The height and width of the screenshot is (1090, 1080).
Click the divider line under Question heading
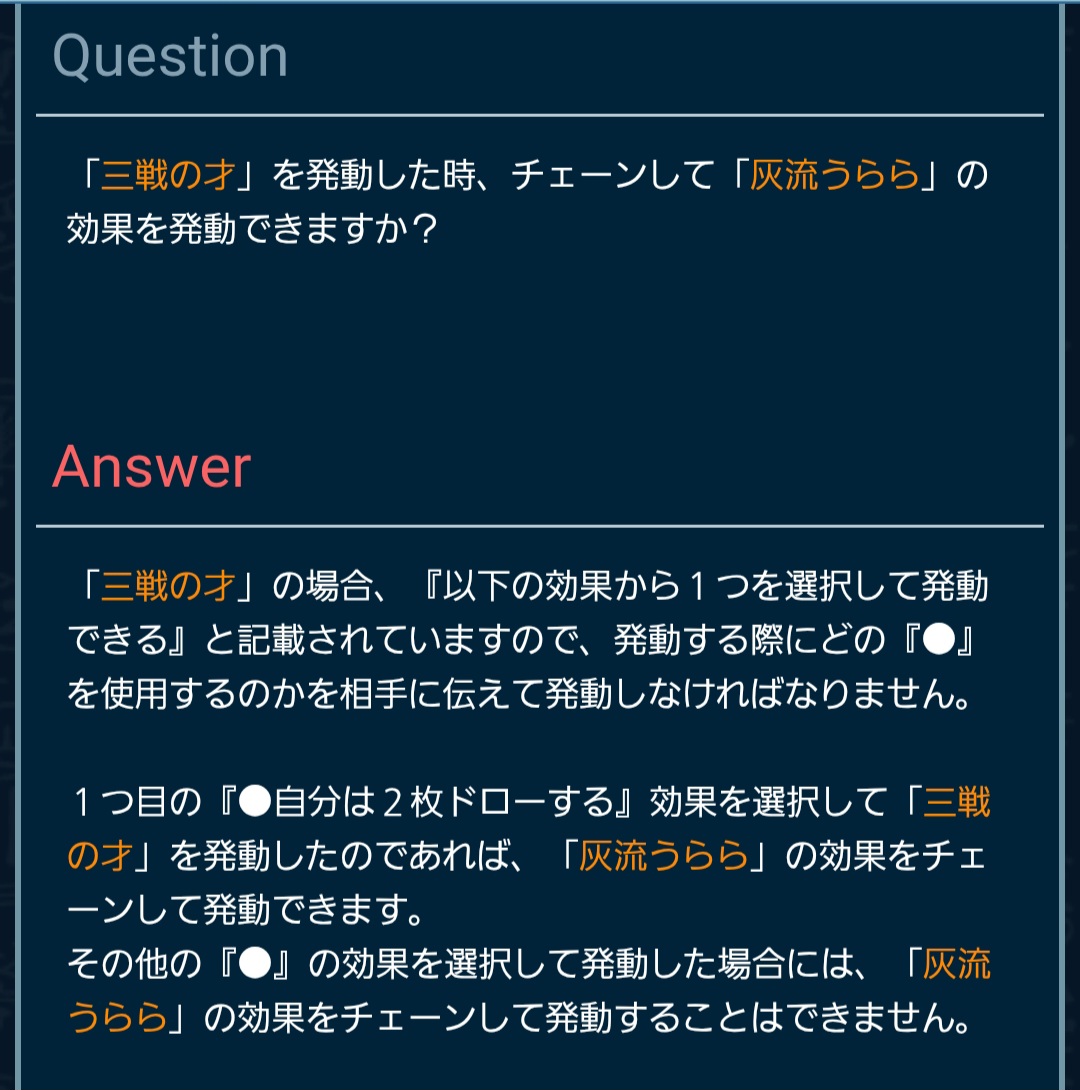click(540, 116)
